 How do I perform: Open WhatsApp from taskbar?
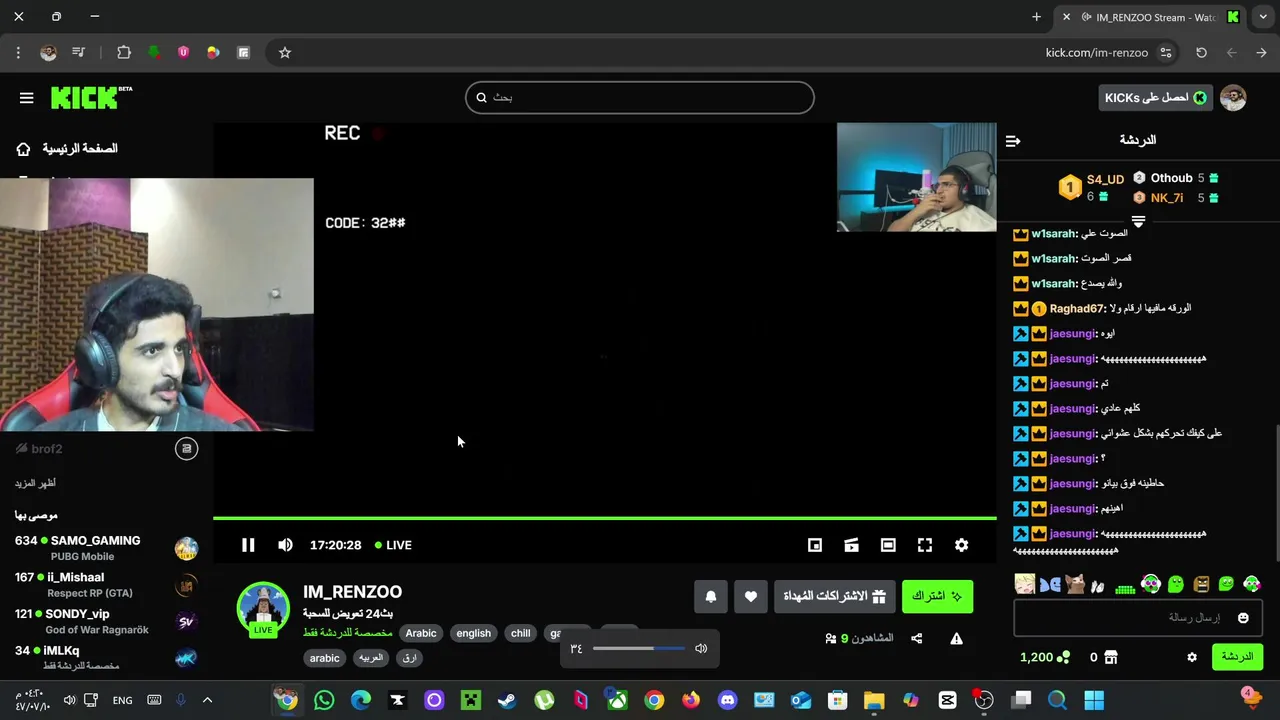click(x=324, y=700)
